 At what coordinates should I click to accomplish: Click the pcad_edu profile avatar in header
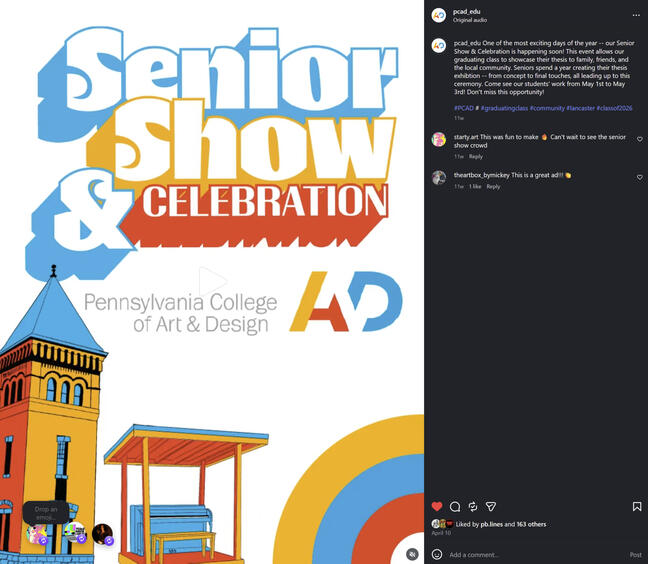(x=438, y=15)
